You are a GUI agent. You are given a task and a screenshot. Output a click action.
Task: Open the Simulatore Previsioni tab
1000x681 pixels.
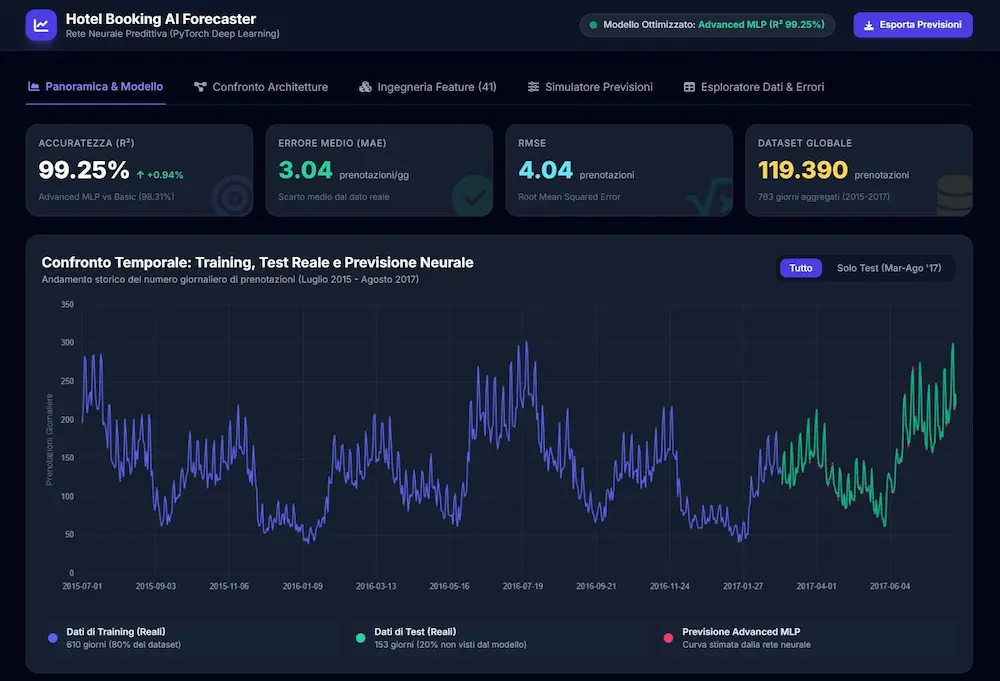[591, 87]
